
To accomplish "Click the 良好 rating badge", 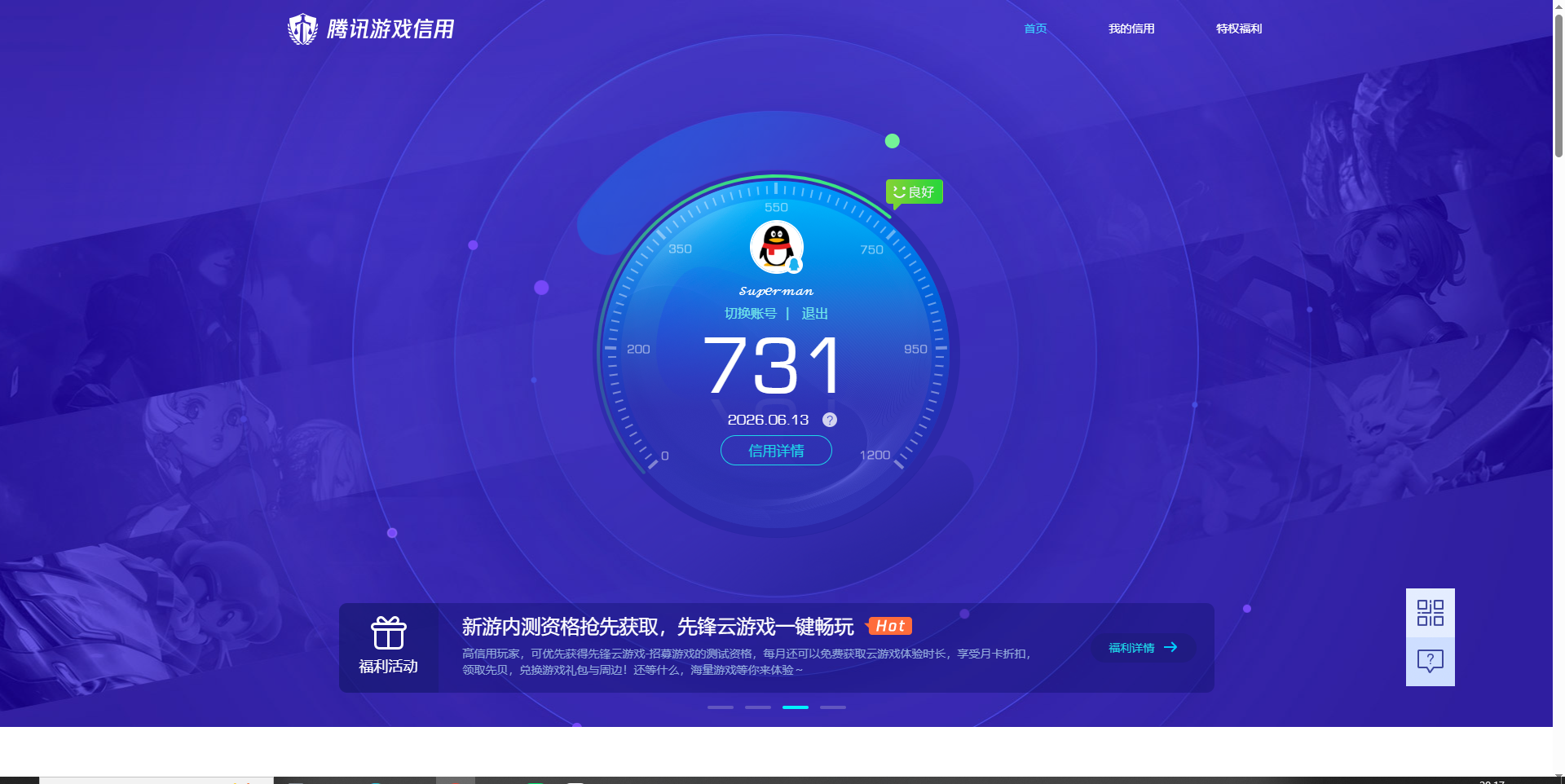I will tap(915, 192).
